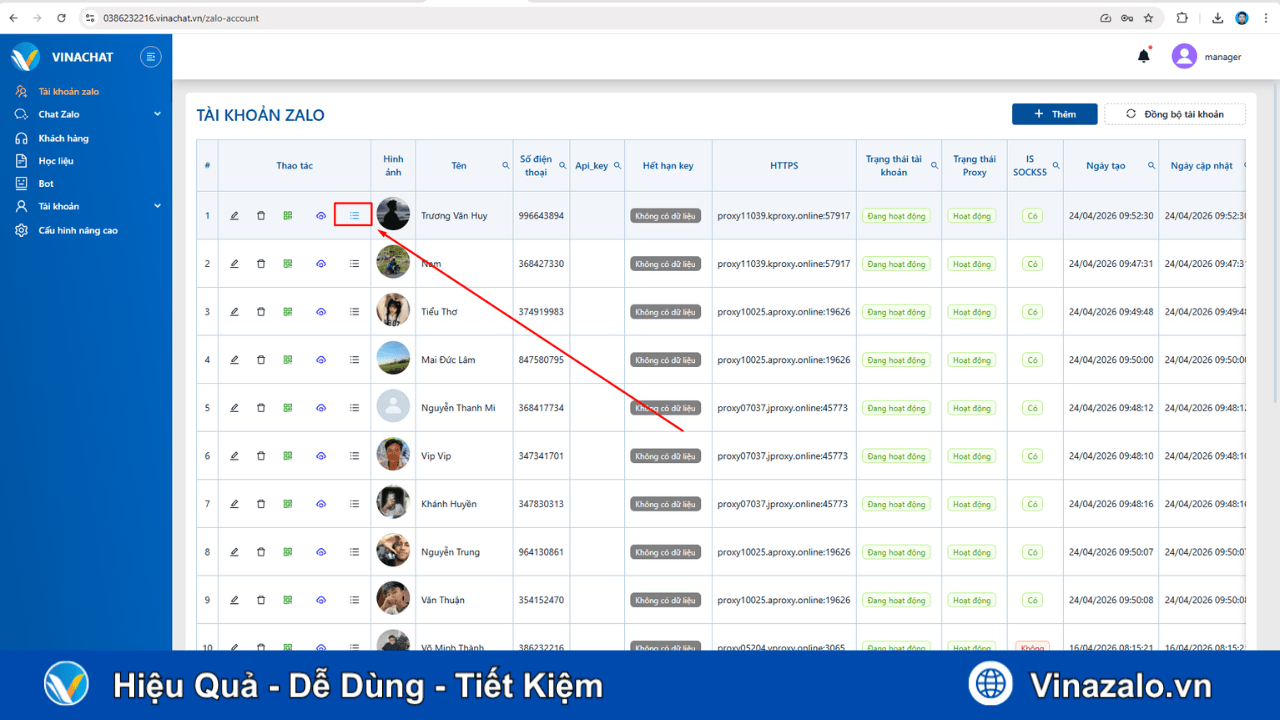
Task: Click the blue cloud icon in Mai Đức Lâm row
Action: pos(321,360)
